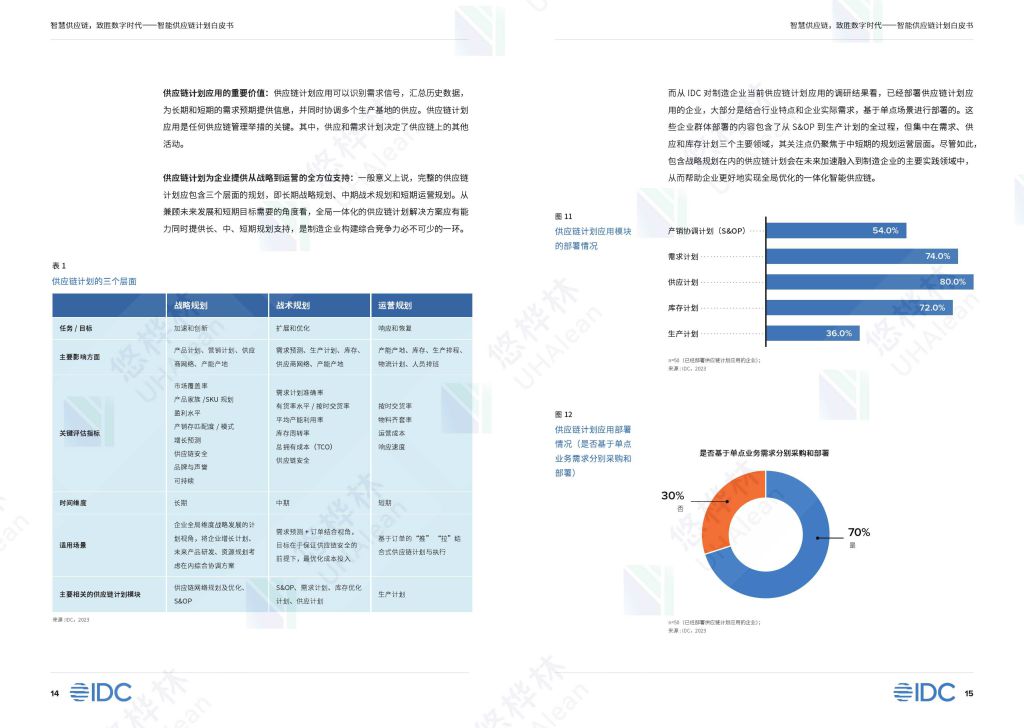Viewport: 1024px width, 728px height.
Task: Click 物料齐套率 in the operations column
Action: click(394, 420)
